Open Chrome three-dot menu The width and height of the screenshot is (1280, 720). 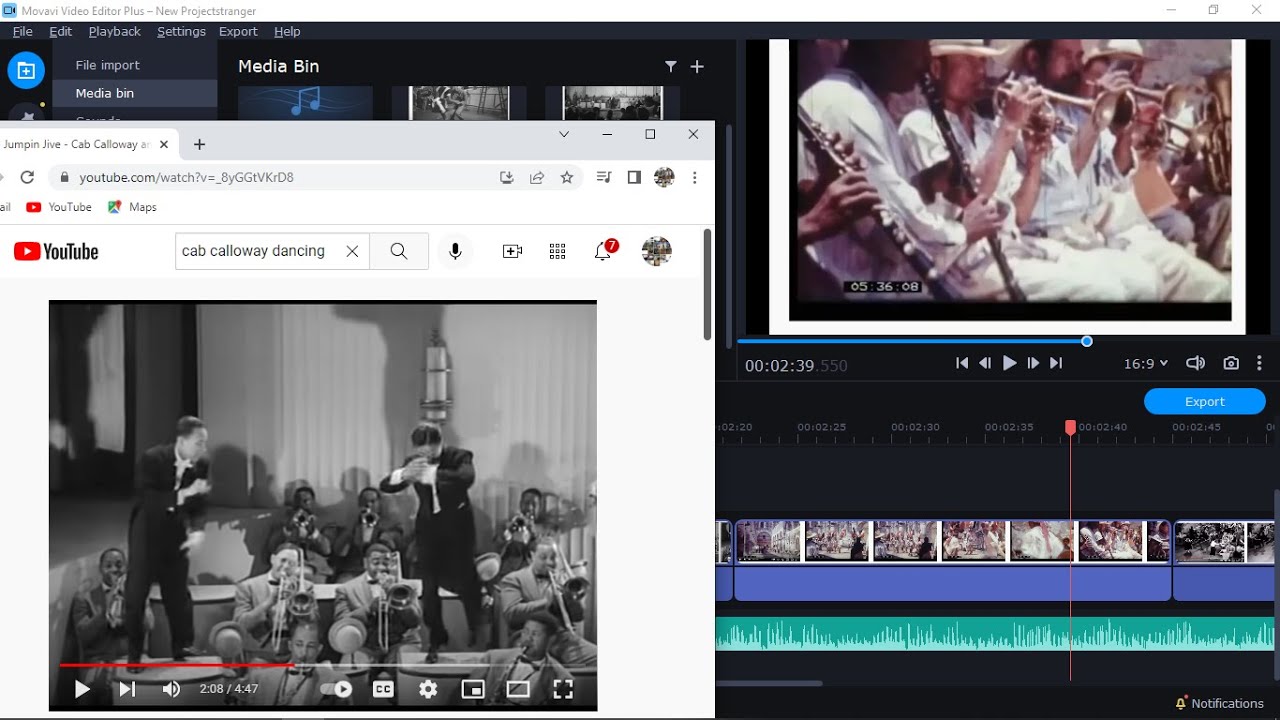pyautogui.click(x=694, y=177)
